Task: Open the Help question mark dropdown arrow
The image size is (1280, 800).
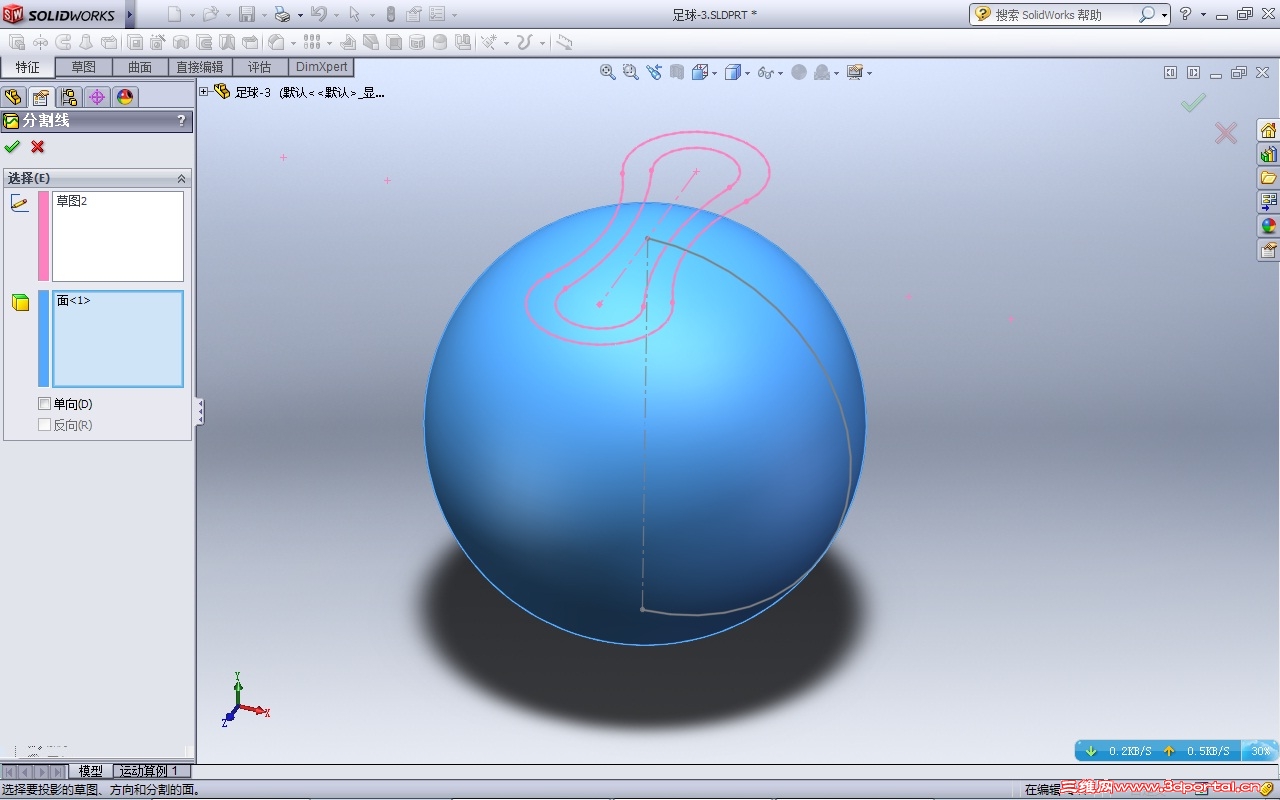Action: pos(1203,15)
